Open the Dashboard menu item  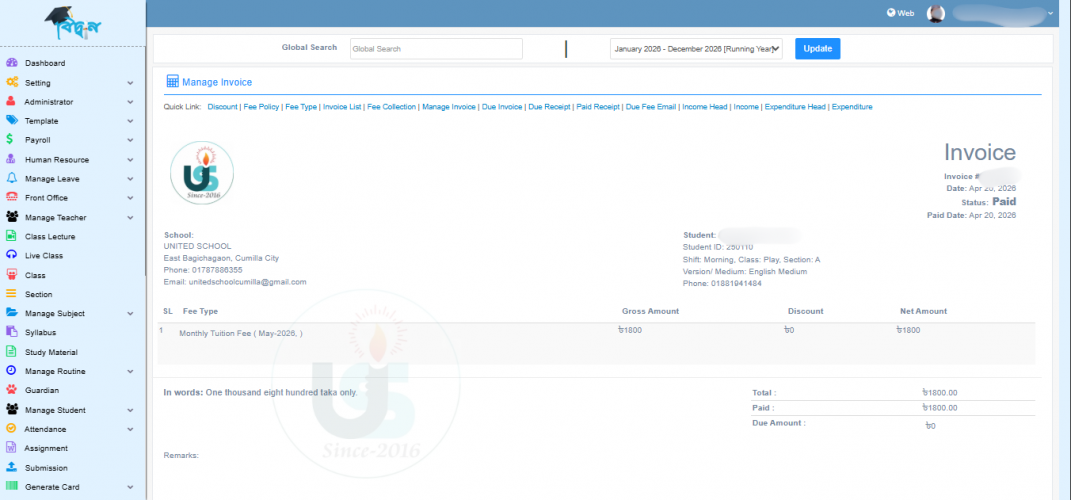click(45, 64)
